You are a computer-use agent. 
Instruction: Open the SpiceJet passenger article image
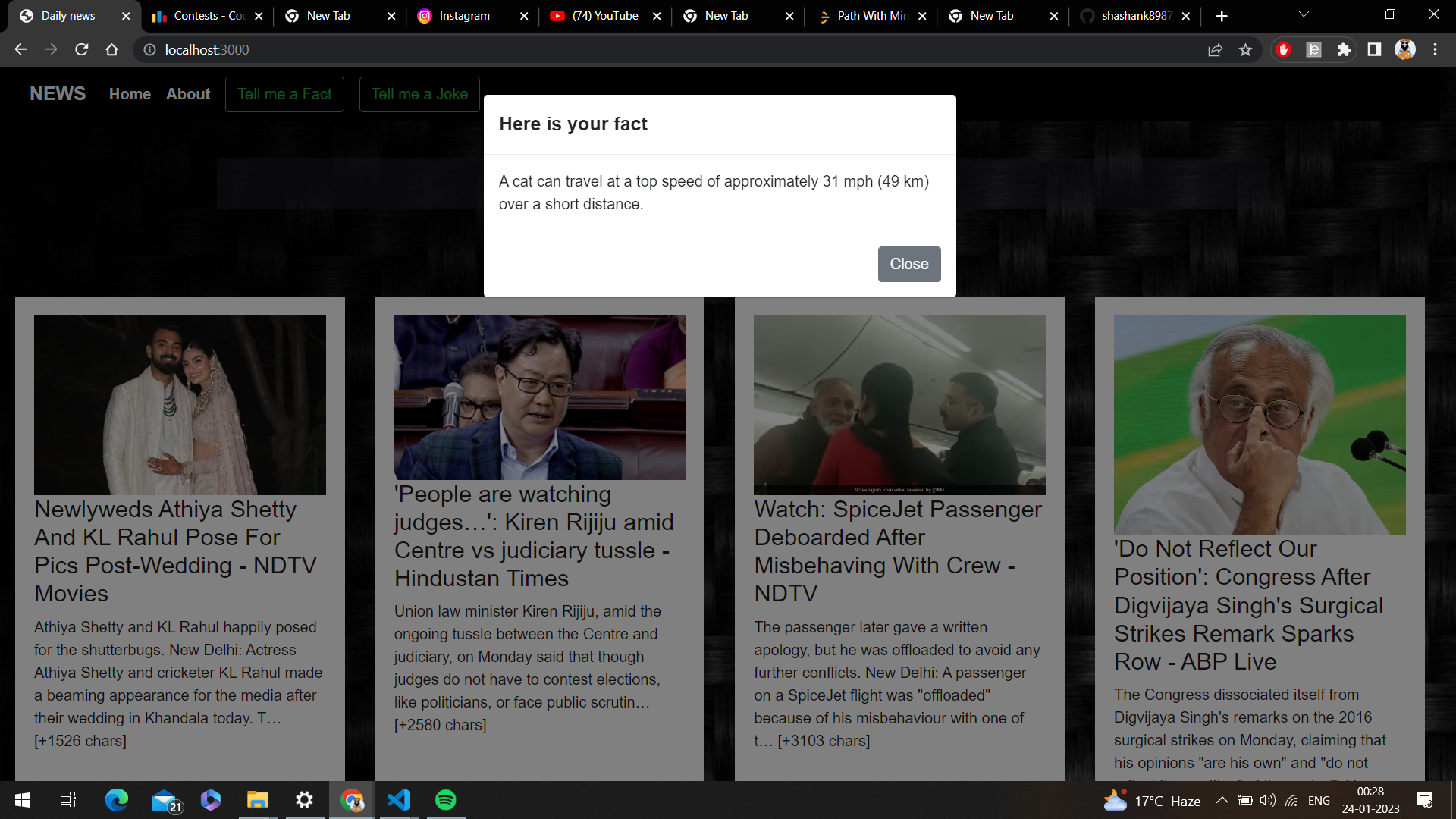[899, 405]
